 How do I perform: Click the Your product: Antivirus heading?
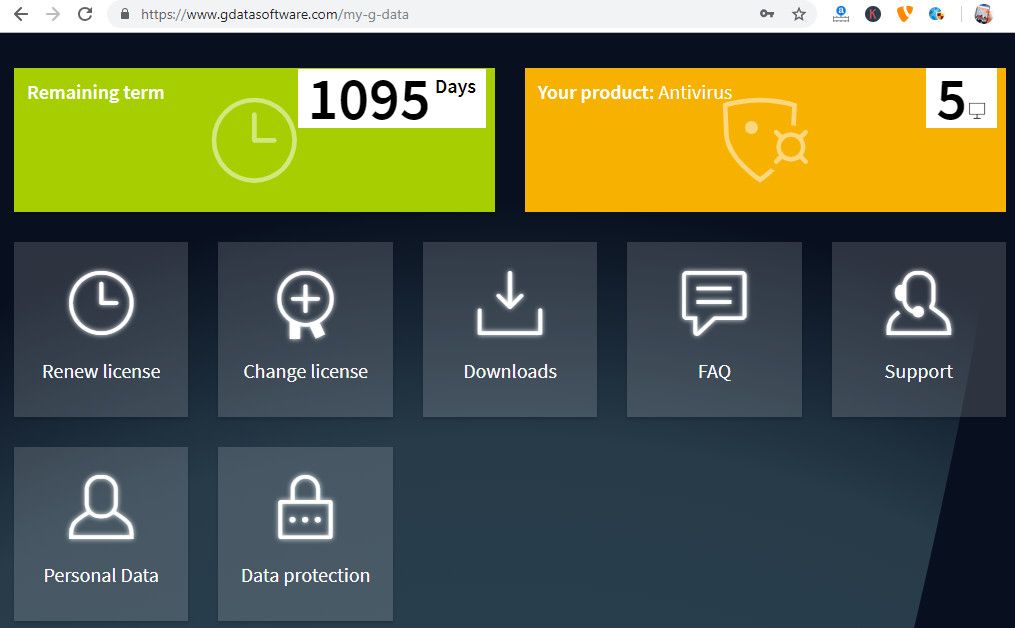[634, 93]
